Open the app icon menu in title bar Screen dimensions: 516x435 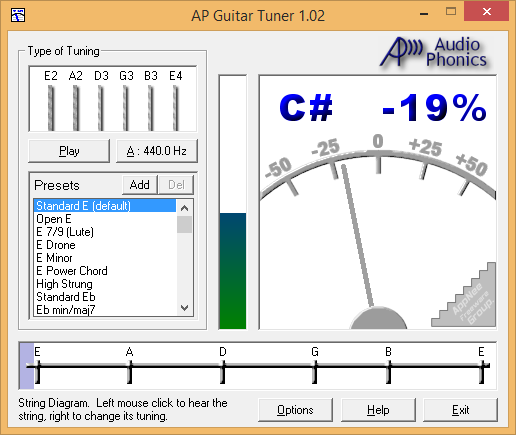[18, 15]
